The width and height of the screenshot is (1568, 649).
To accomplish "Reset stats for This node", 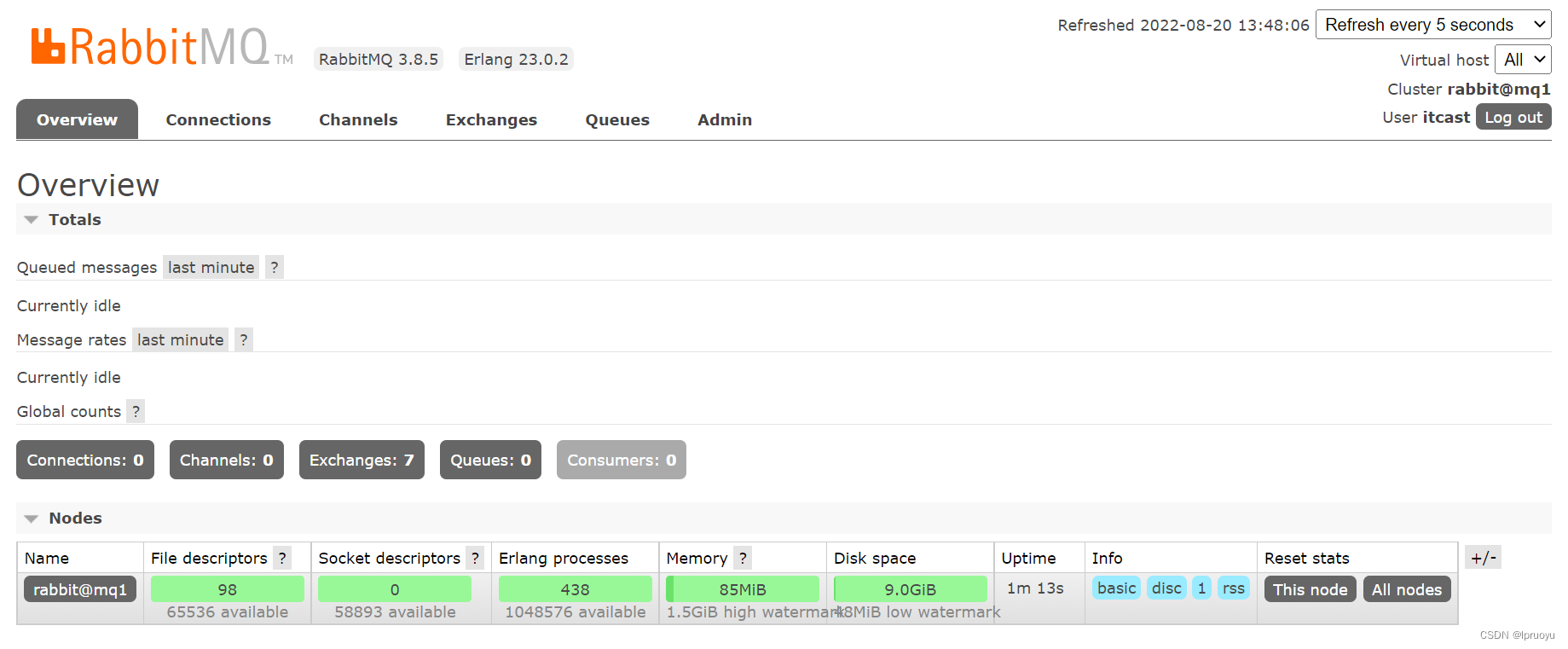I will click(x=1310, y=589).
